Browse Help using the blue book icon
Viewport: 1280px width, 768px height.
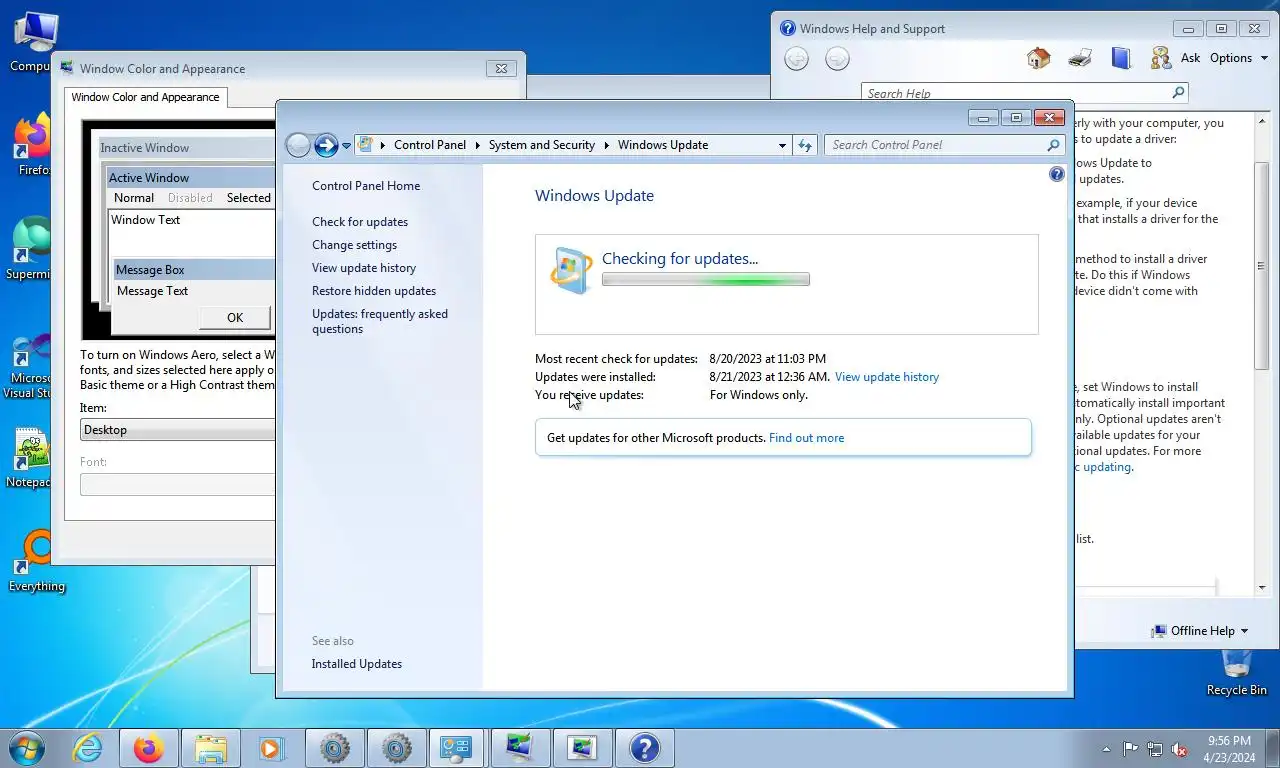(1121, 58)
